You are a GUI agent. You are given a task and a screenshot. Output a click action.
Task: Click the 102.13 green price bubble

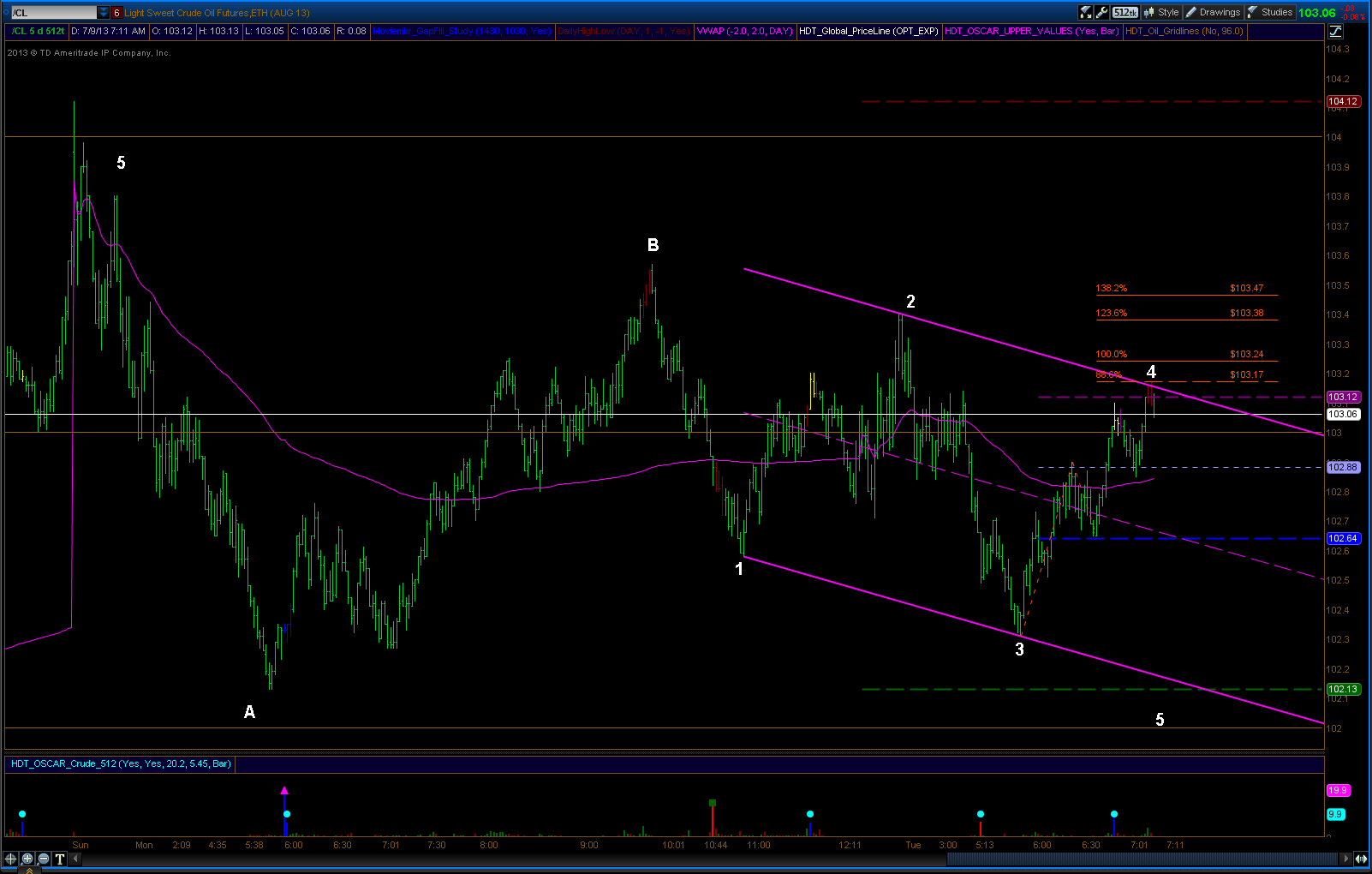(1343, 689)
